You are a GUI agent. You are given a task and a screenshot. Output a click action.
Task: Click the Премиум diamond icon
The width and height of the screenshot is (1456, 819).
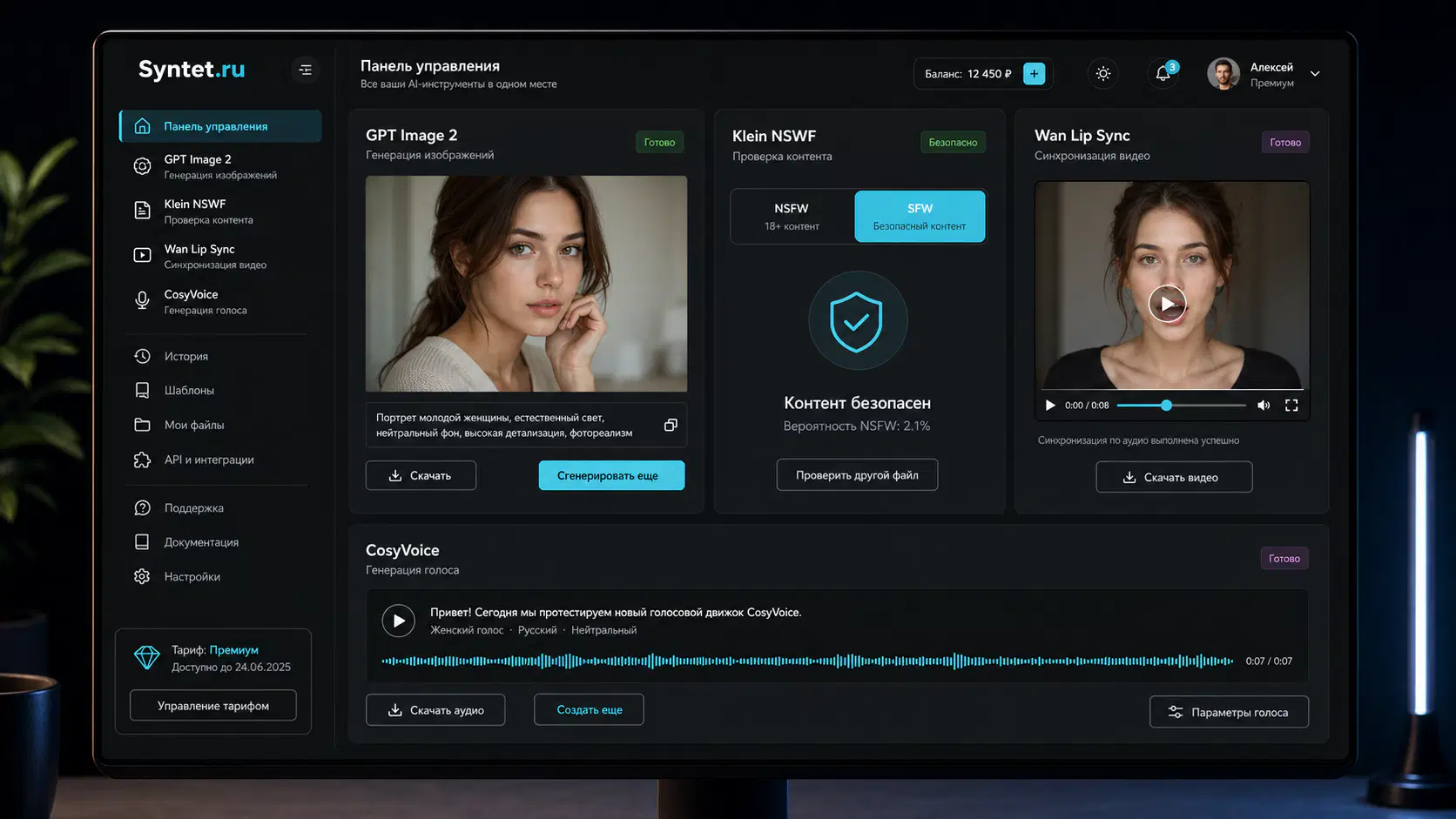click(146, 657)
